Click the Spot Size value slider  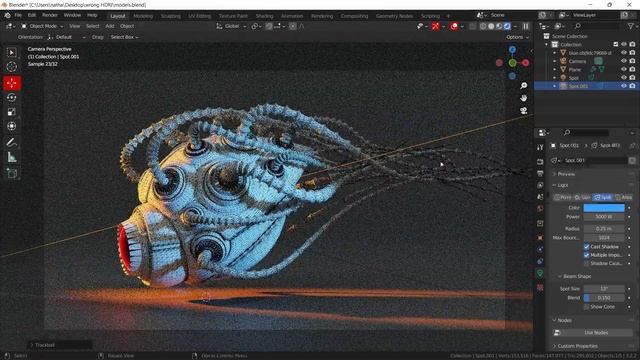[604, 289]
